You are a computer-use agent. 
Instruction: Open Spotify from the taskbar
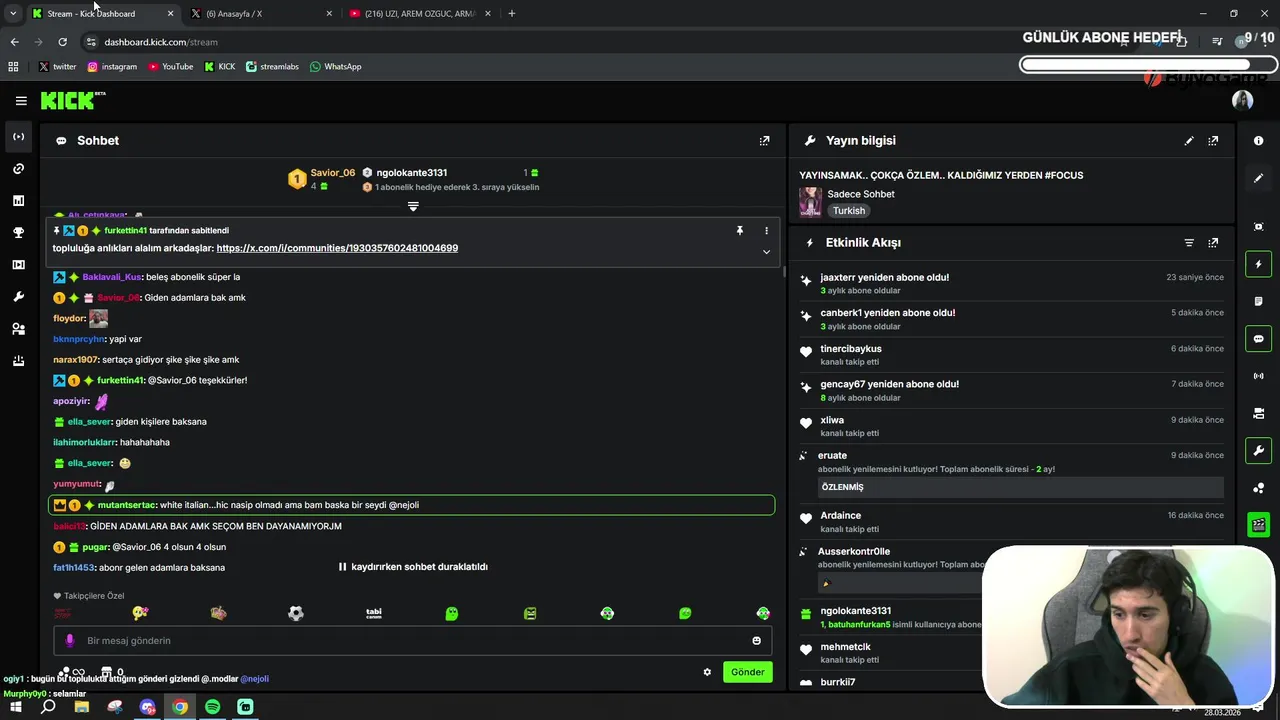[213, 707]
